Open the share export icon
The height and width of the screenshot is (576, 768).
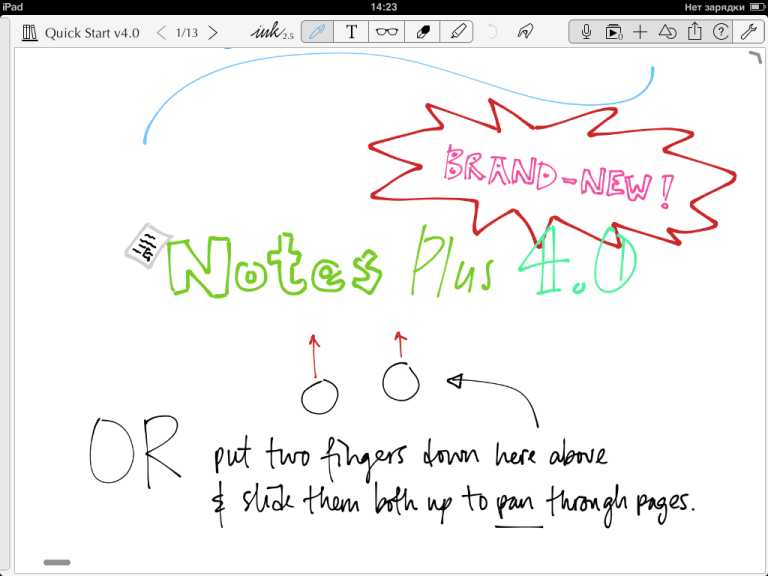[694, 32]
